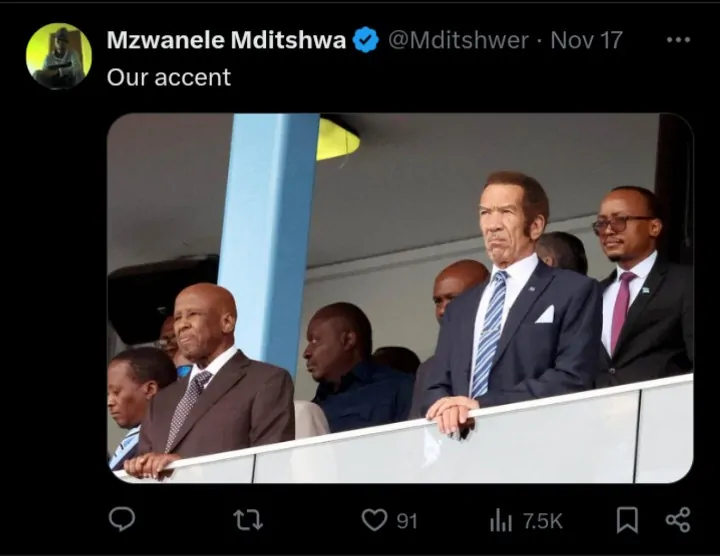720x556 pixels.
Task: Open the view analytics bar-chart icon
Action: coord(501,519)
